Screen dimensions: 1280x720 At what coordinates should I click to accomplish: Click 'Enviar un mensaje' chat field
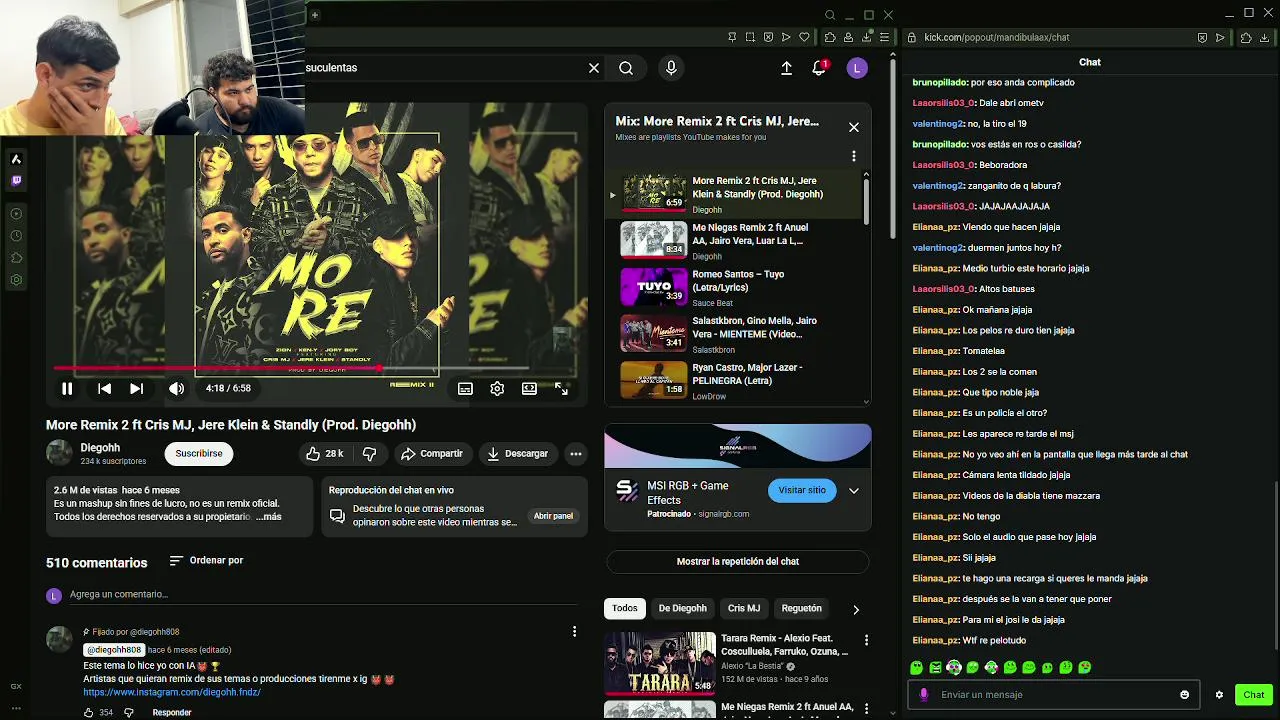coord(1052,695)
